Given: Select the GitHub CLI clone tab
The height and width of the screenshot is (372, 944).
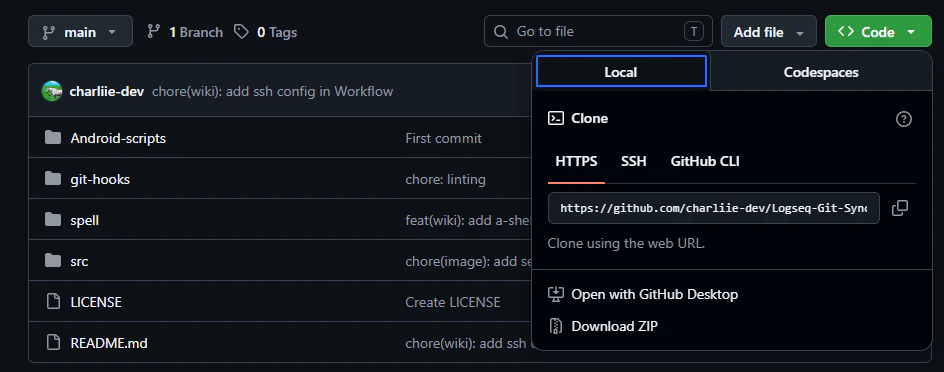Looking at the screenshot, I should point(705,161).
